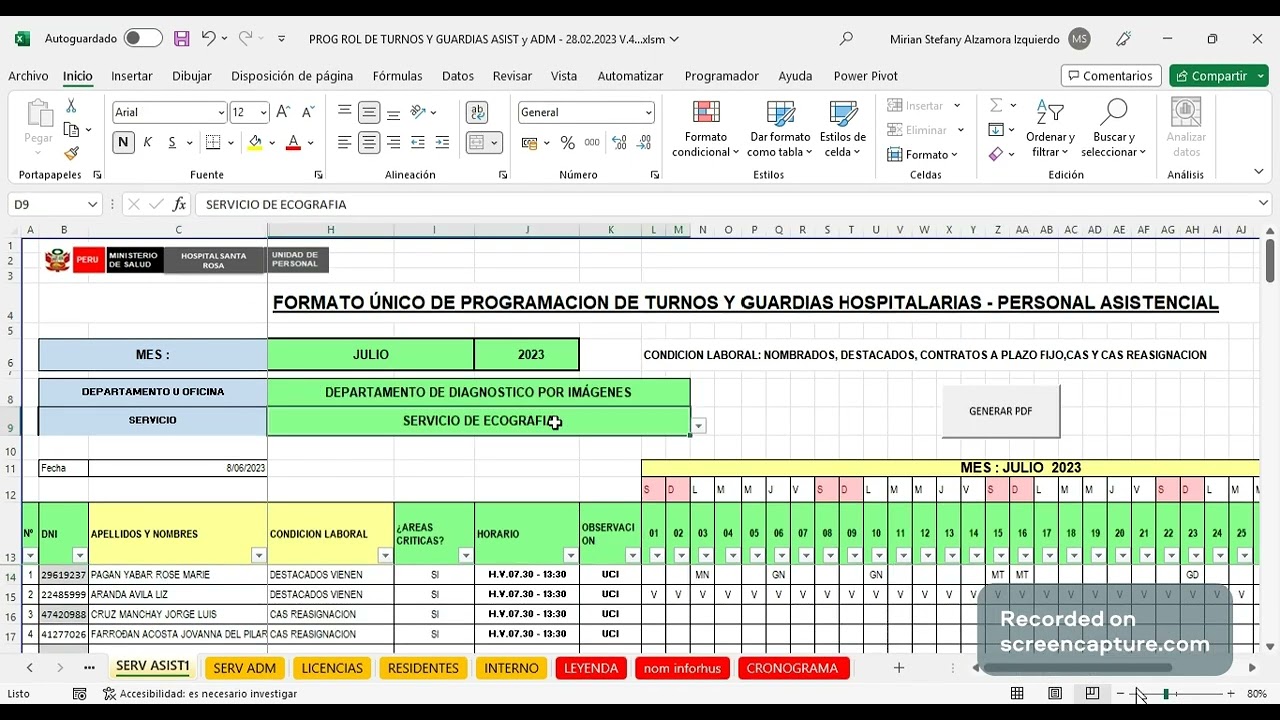Open the number format General dropdown
1280x720 pixels.
point(648,113)
